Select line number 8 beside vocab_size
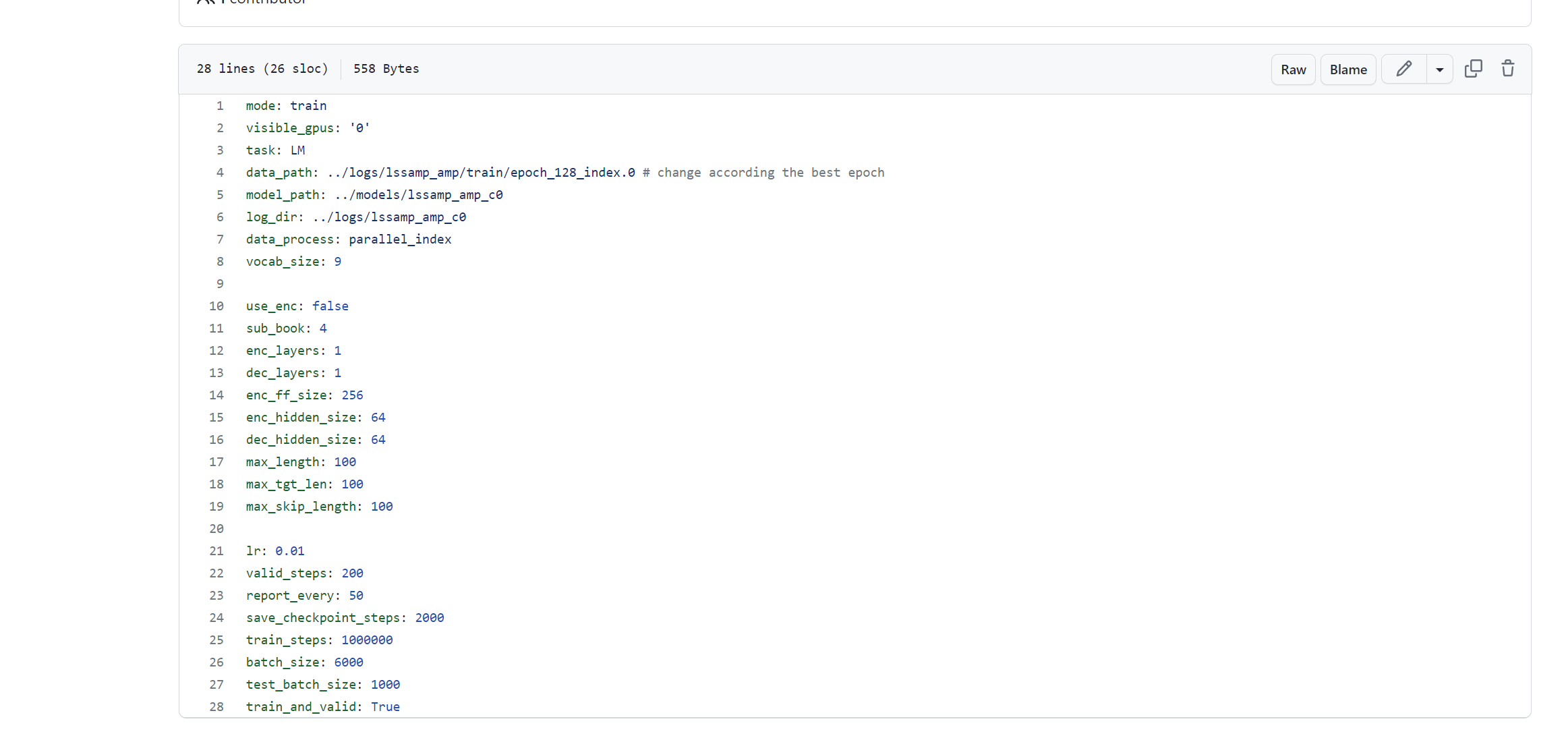The width and height of the screenshot is (1568, 736). click(220, 261)
